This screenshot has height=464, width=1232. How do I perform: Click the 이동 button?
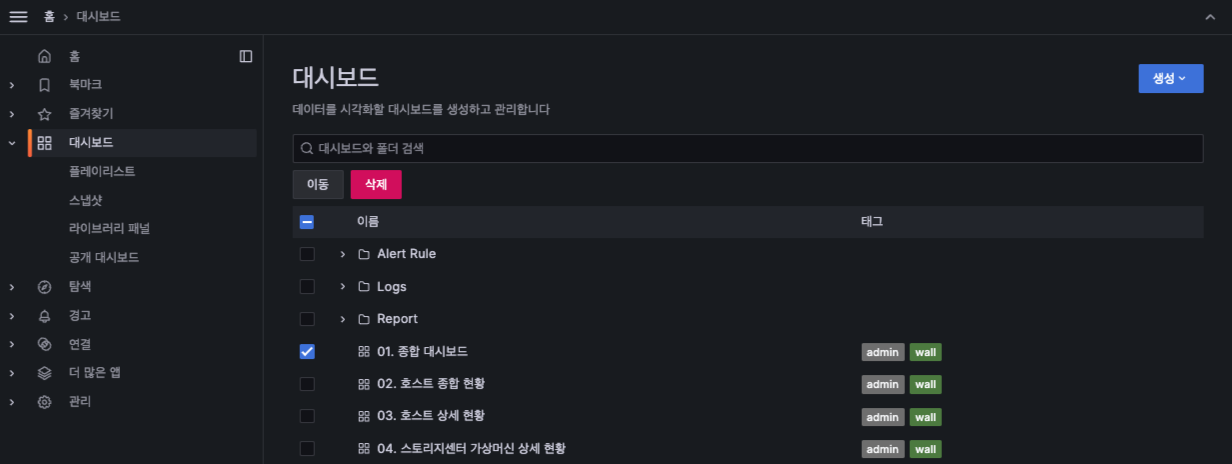click(318, 185)
